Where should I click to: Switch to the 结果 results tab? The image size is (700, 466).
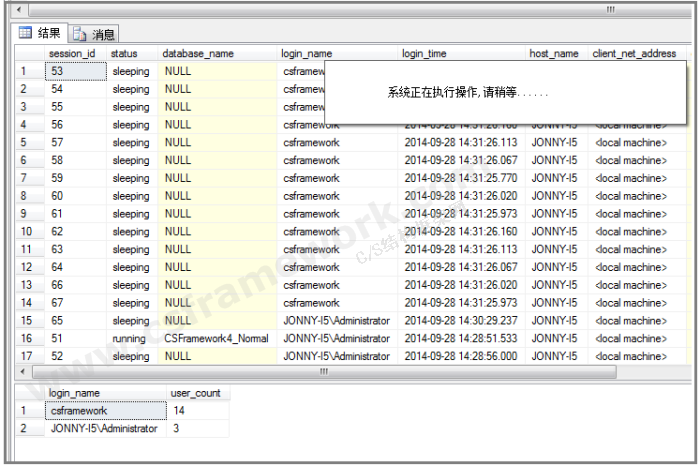(48, 33)
